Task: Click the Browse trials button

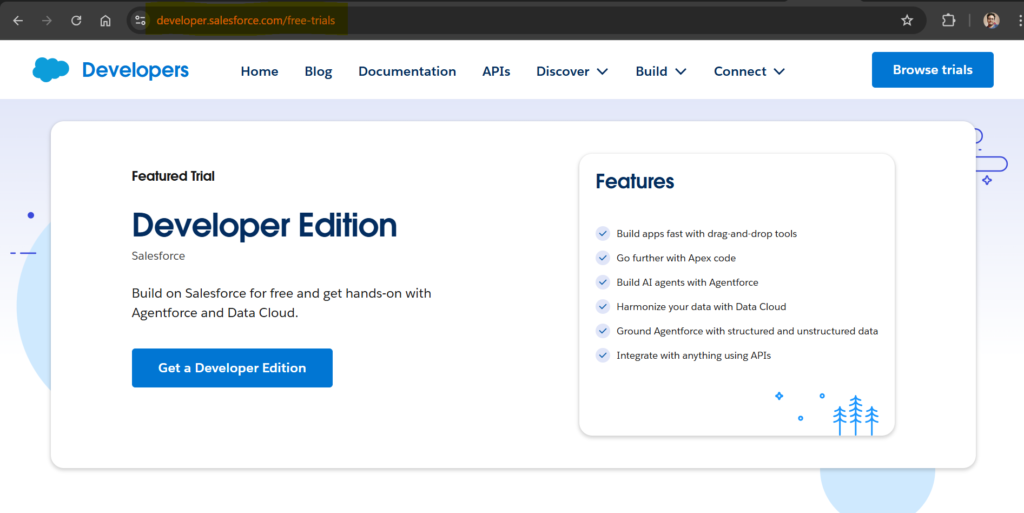Action: pos(933,70)
